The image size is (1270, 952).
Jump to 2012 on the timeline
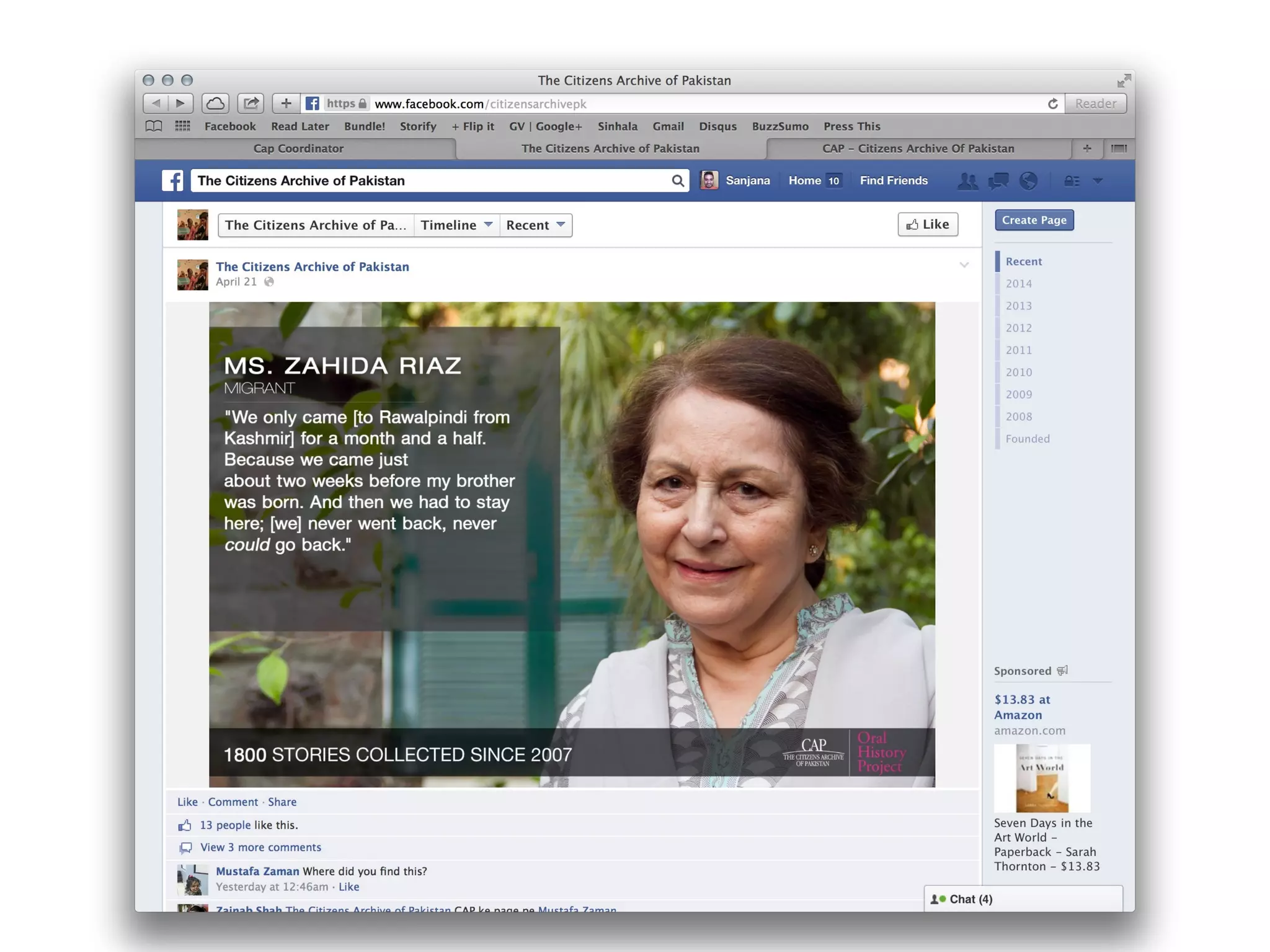pyautogui.click(x=1018, y=328)
